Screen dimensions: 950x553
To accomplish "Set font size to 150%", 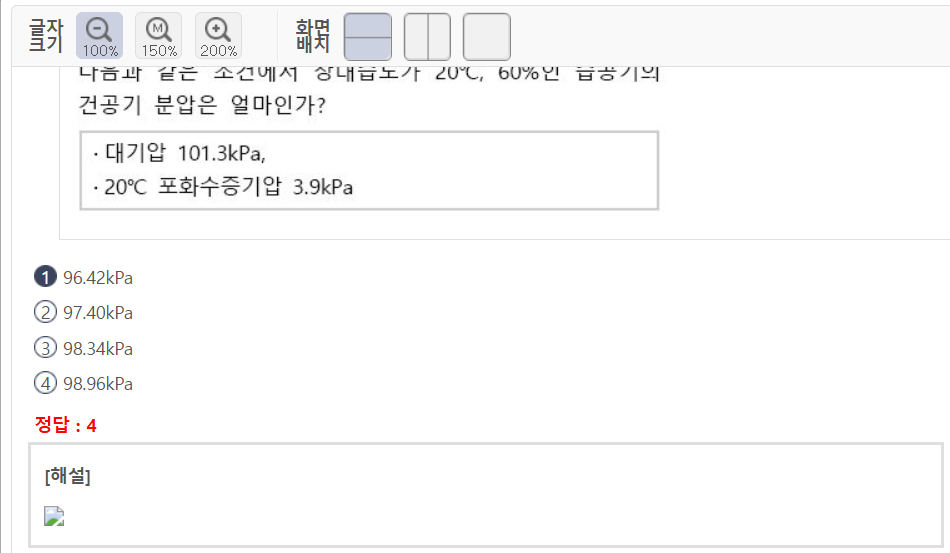I will (x=159, y=37).
